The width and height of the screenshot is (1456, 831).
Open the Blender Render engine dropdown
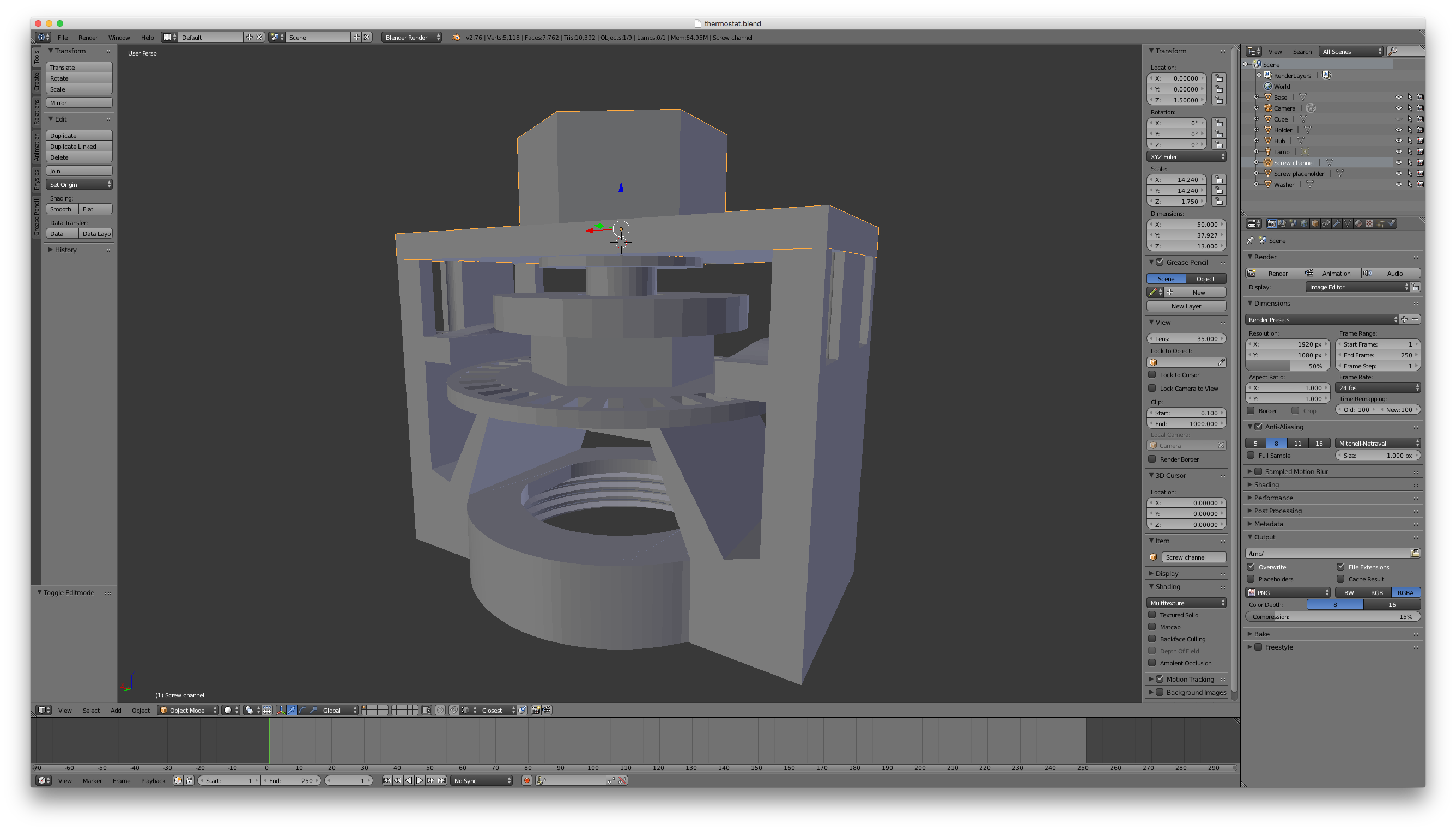(x=411, y=37)
